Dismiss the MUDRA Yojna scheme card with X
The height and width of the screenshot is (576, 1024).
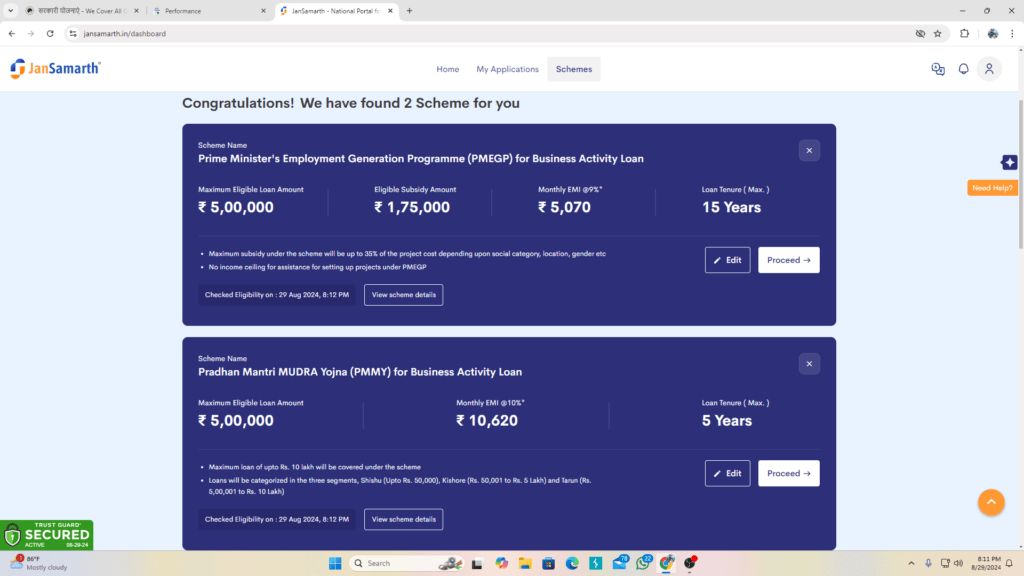click(x=809, y=364)
